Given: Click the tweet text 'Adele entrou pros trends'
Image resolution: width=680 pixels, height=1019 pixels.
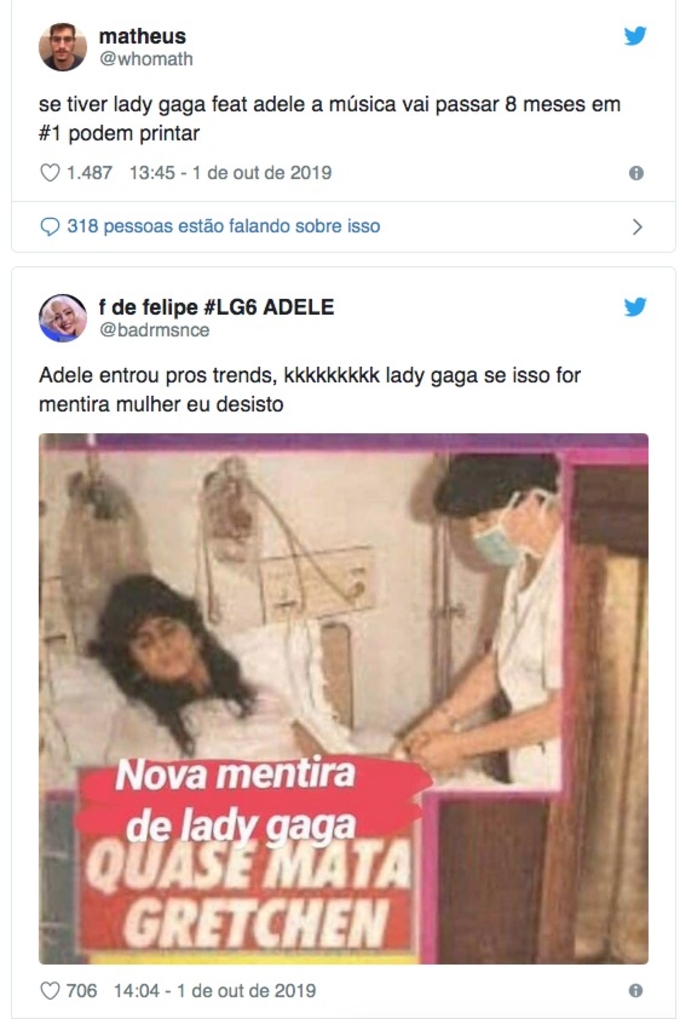Looking at the screenshot, I should click(309, 389).
